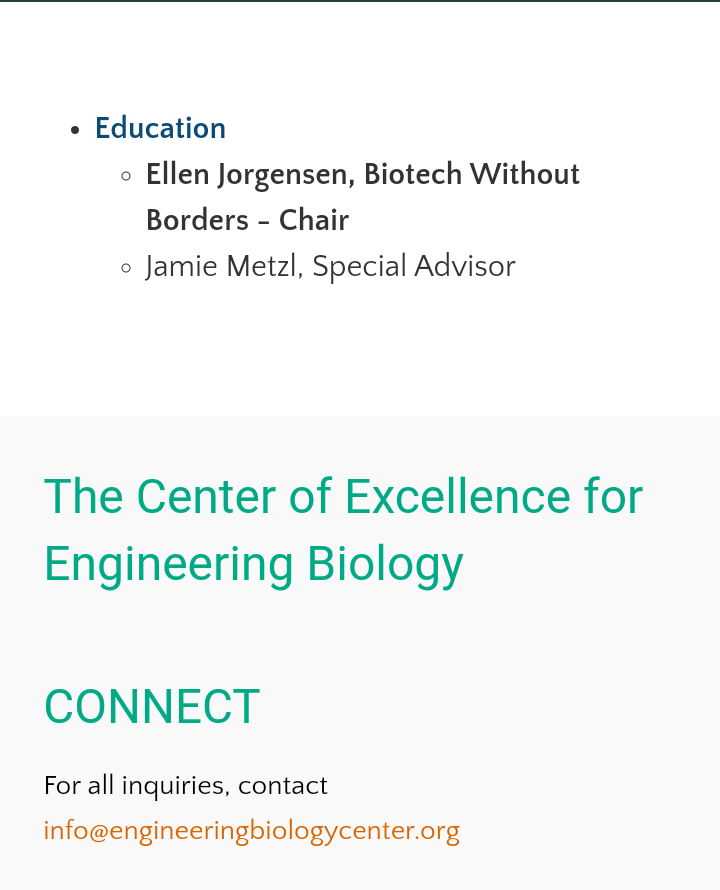Click the solid bullet beside Education
720x890 pixels.
pyautogui.click(x=76, y=130)
